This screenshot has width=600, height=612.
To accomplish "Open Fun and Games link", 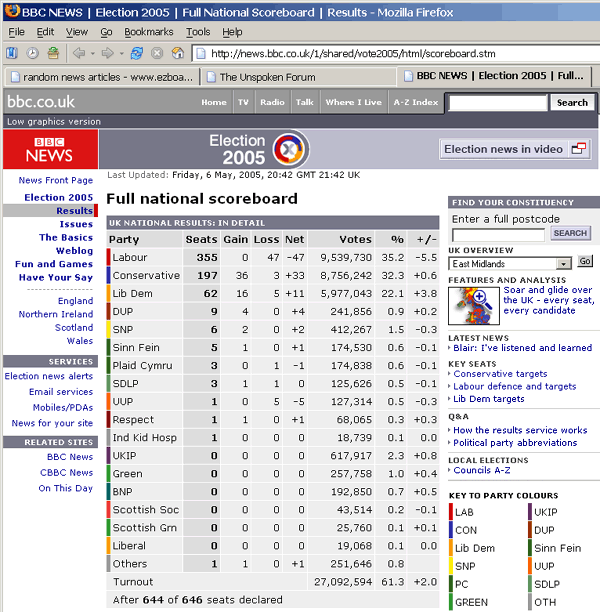I will 54,264.
